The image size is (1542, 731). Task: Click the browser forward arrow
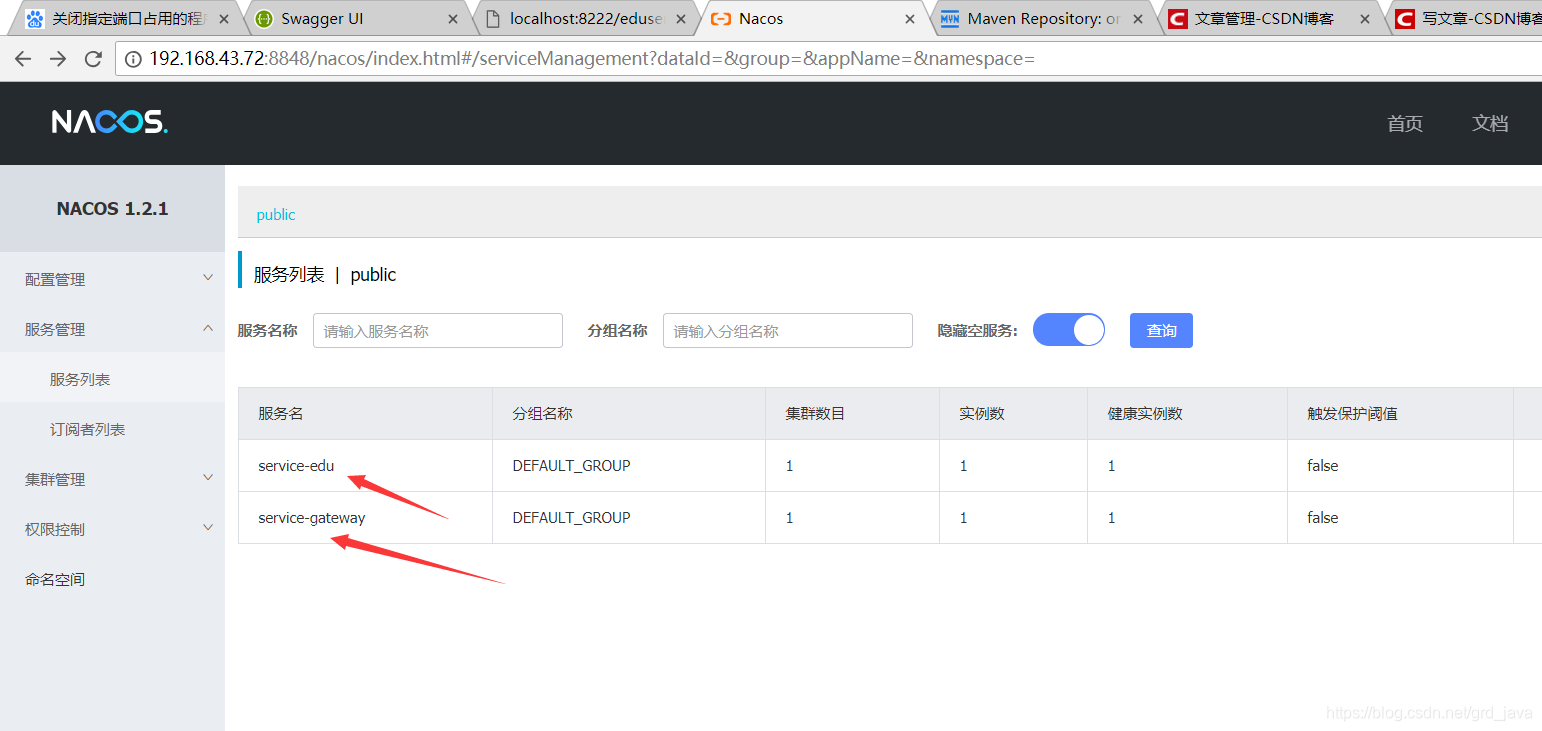click(x=58, y=59)
